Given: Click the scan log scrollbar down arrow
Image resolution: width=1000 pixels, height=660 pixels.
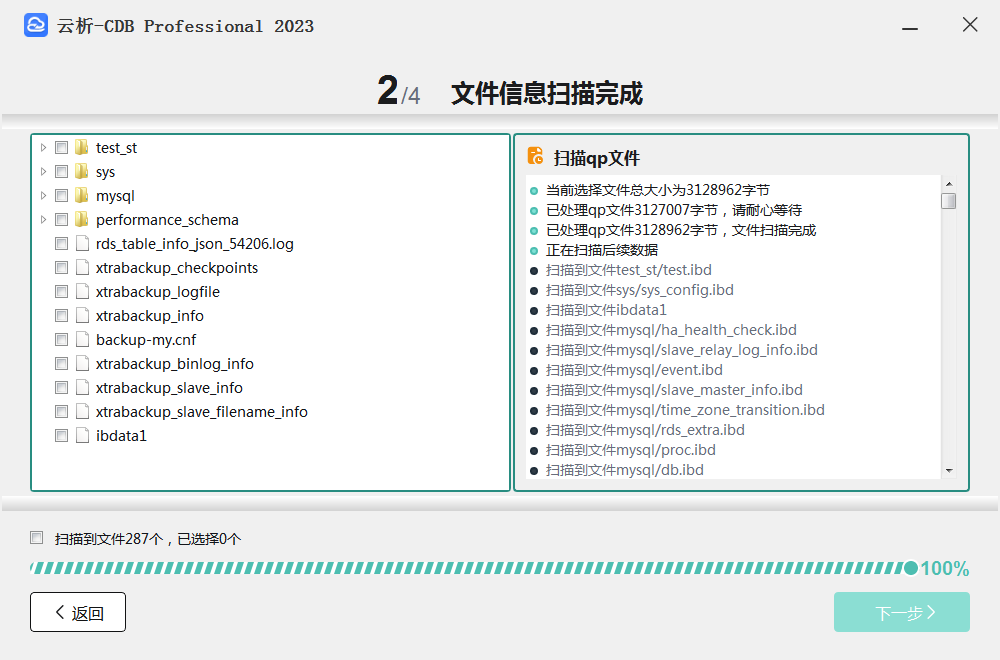Looking at the screenshot, I should (949, 471).
